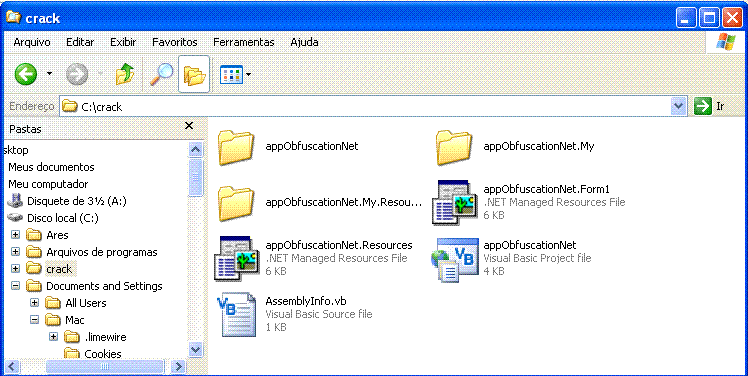Image resolution: width=748 pixels, height=376 pixels.
Task: Toggle the Folders pane button
Action: point(194,74)
